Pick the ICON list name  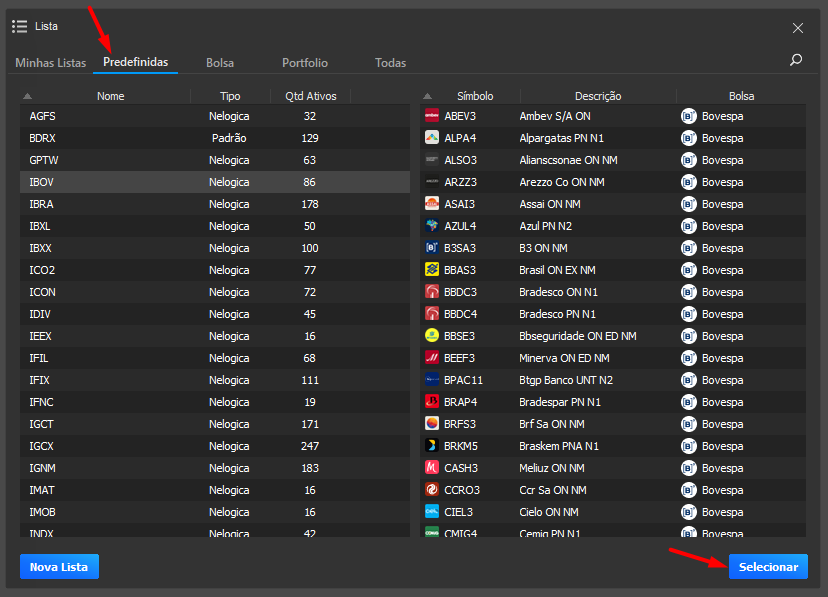tap(42, 292)
